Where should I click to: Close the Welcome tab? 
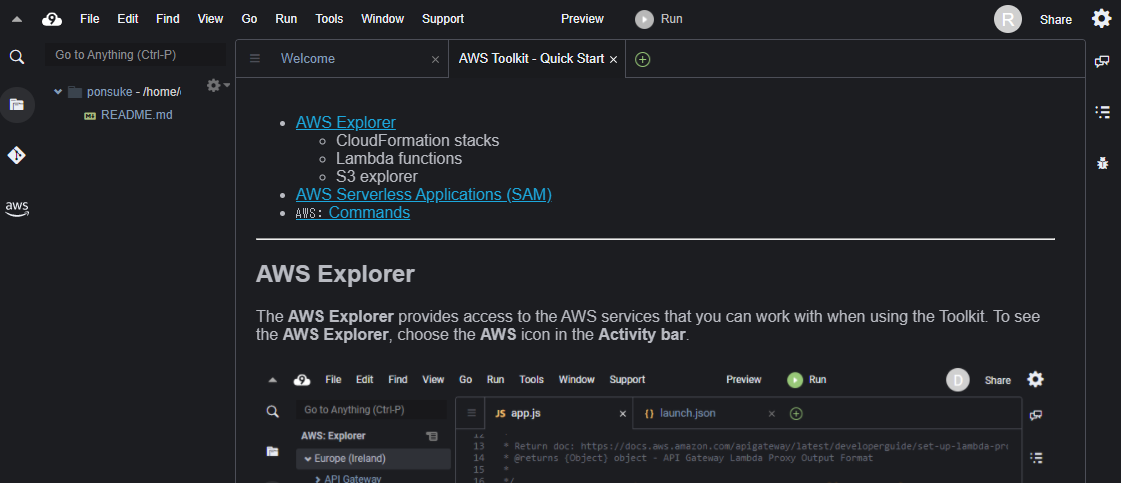(435, 59)
